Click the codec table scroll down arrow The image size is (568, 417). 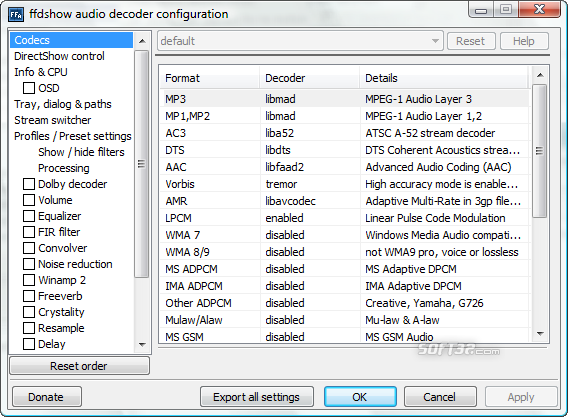coord(540,334)
